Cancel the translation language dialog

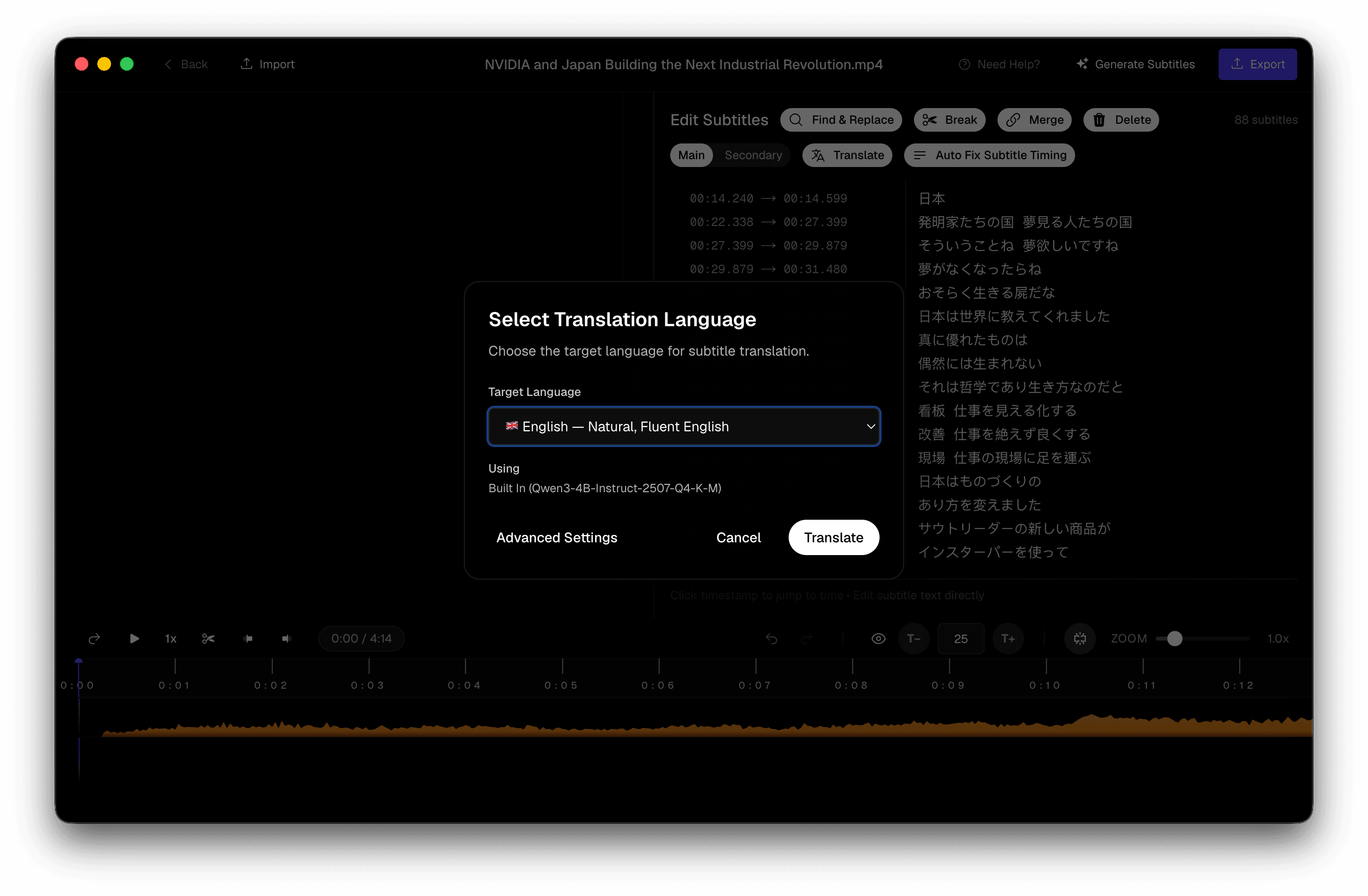click(738, 537)
